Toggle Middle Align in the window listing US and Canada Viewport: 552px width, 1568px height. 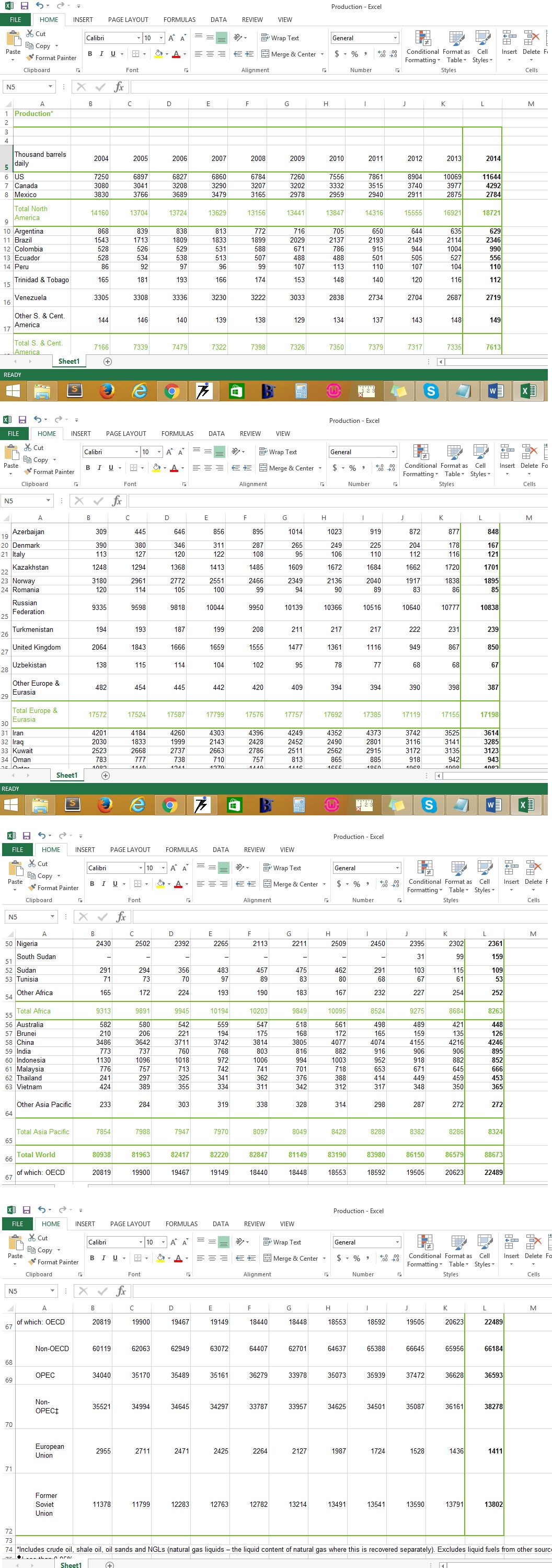tap(210, 38)
